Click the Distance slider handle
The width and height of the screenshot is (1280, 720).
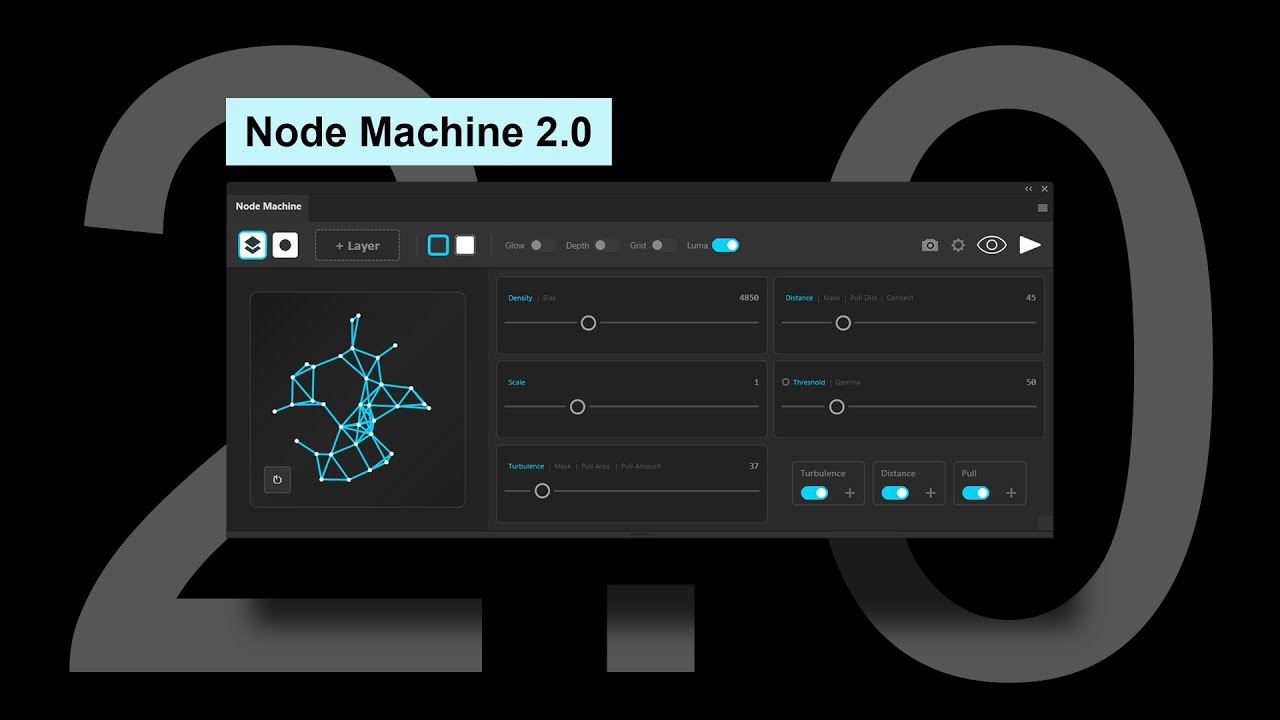tap(843, 323)
